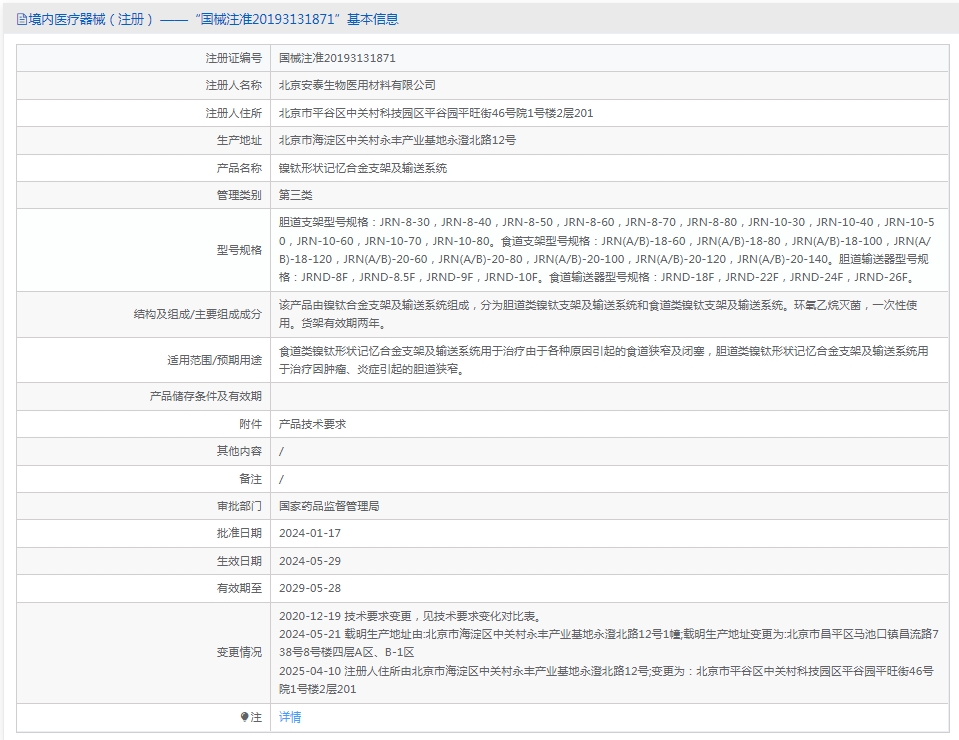959x740 pixels.
Task: Click the 产品技术要求 attachment text
Action: coord(312,424)
